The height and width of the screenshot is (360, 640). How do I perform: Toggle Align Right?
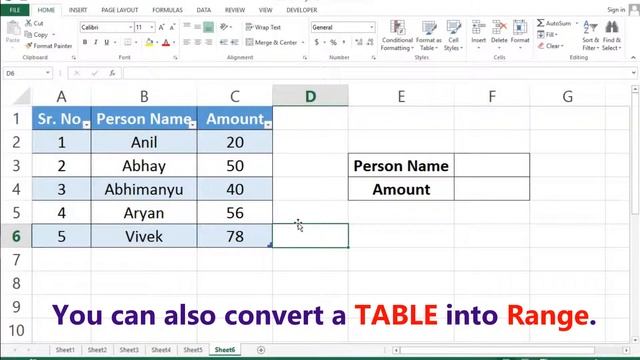click(209, 42)
